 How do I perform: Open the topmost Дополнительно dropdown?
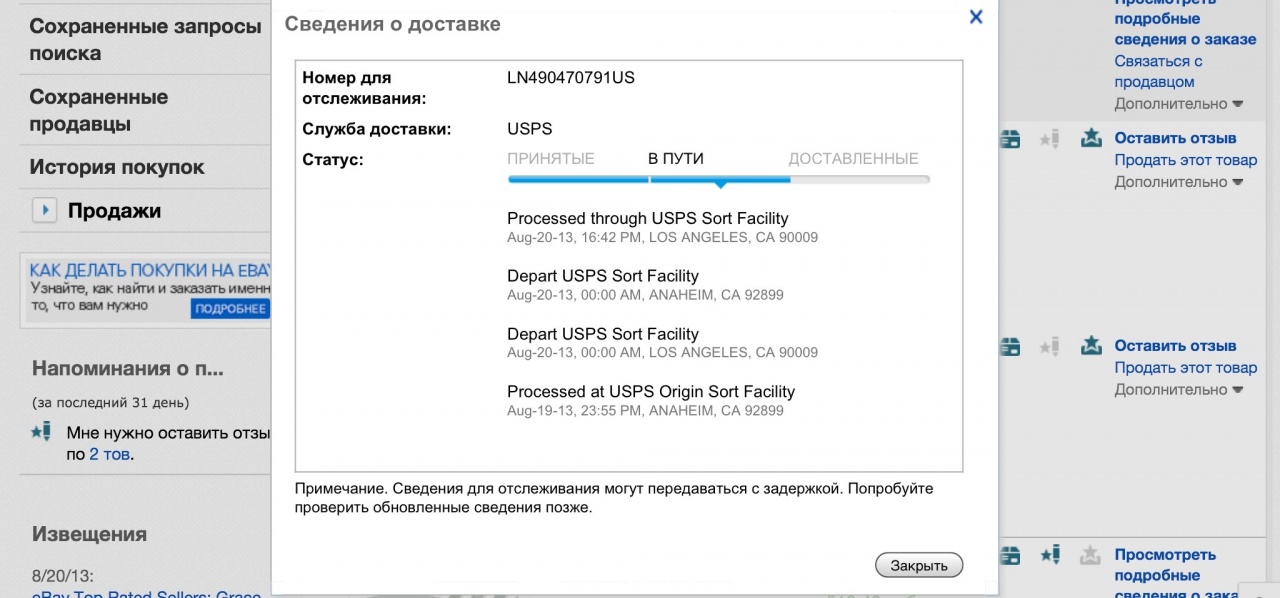point(1178,104)
